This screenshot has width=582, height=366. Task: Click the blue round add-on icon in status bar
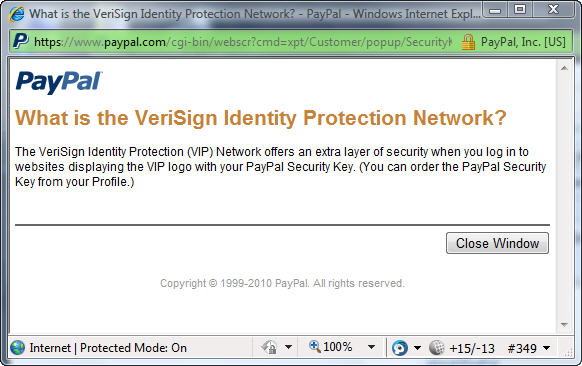[x=399, y=348]
